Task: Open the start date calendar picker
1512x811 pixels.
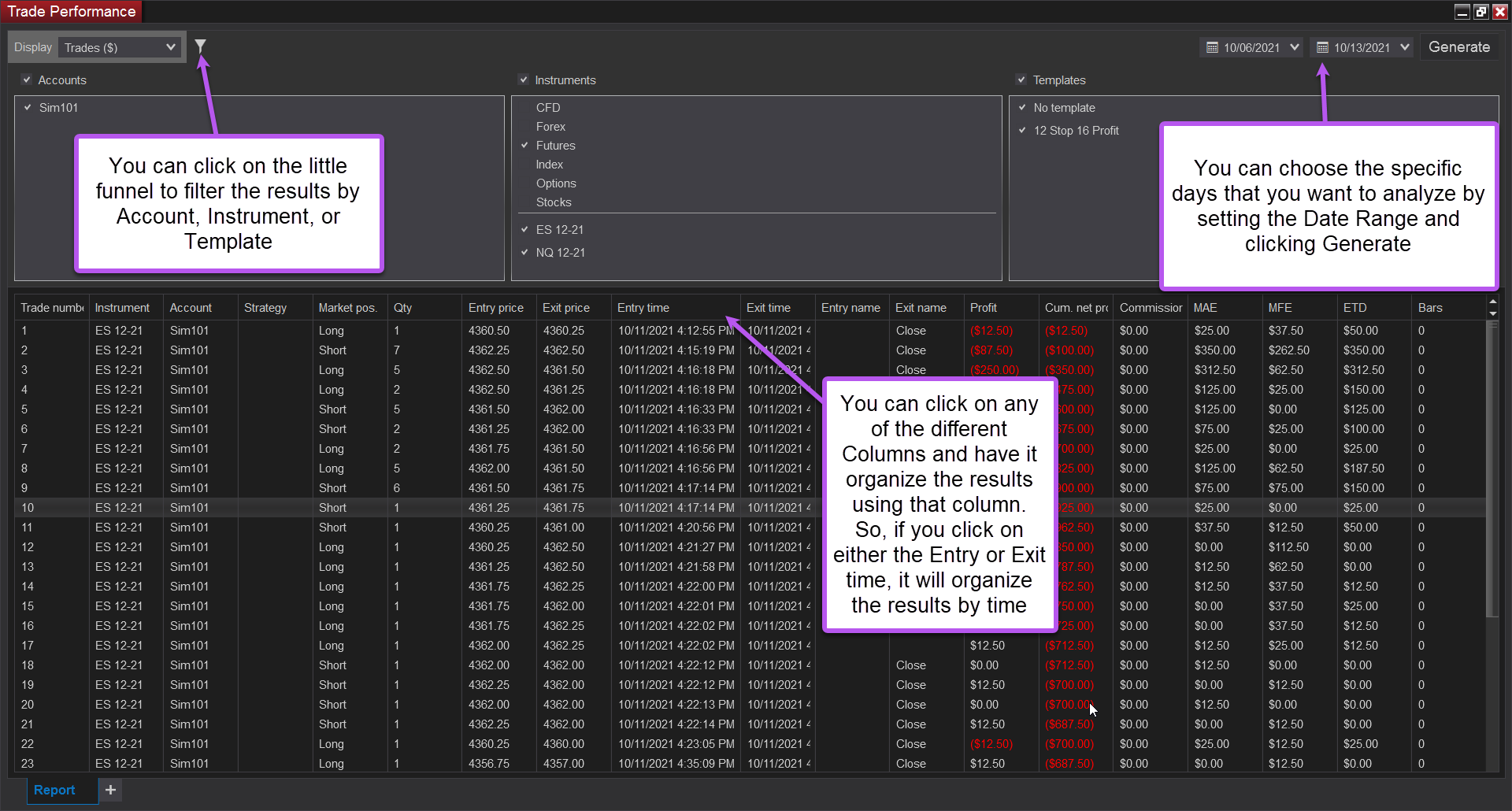Action: (x=1213, y=48)
